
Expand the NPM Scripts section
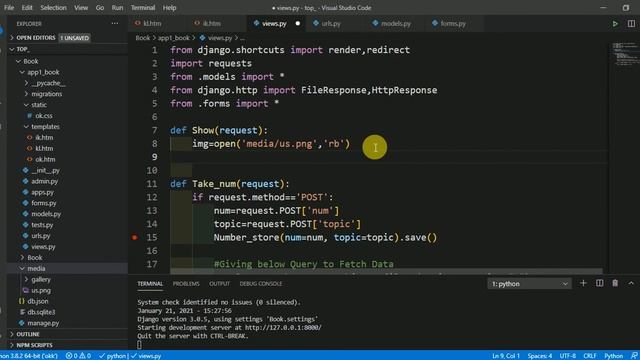coord(34,345)
